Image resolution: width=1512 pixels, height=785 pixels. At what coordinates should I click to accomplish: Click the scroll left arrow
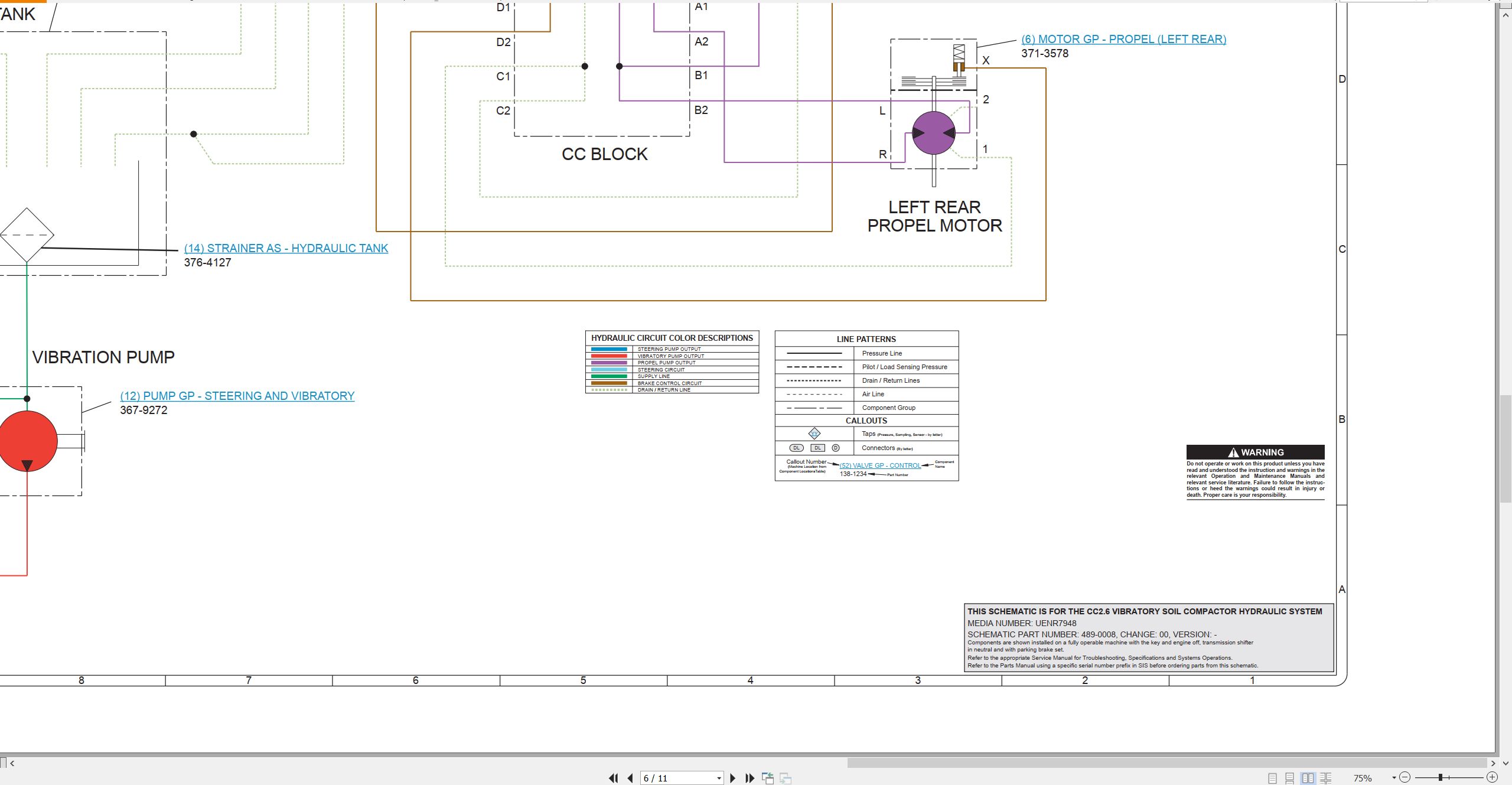(x=12, y=763)
